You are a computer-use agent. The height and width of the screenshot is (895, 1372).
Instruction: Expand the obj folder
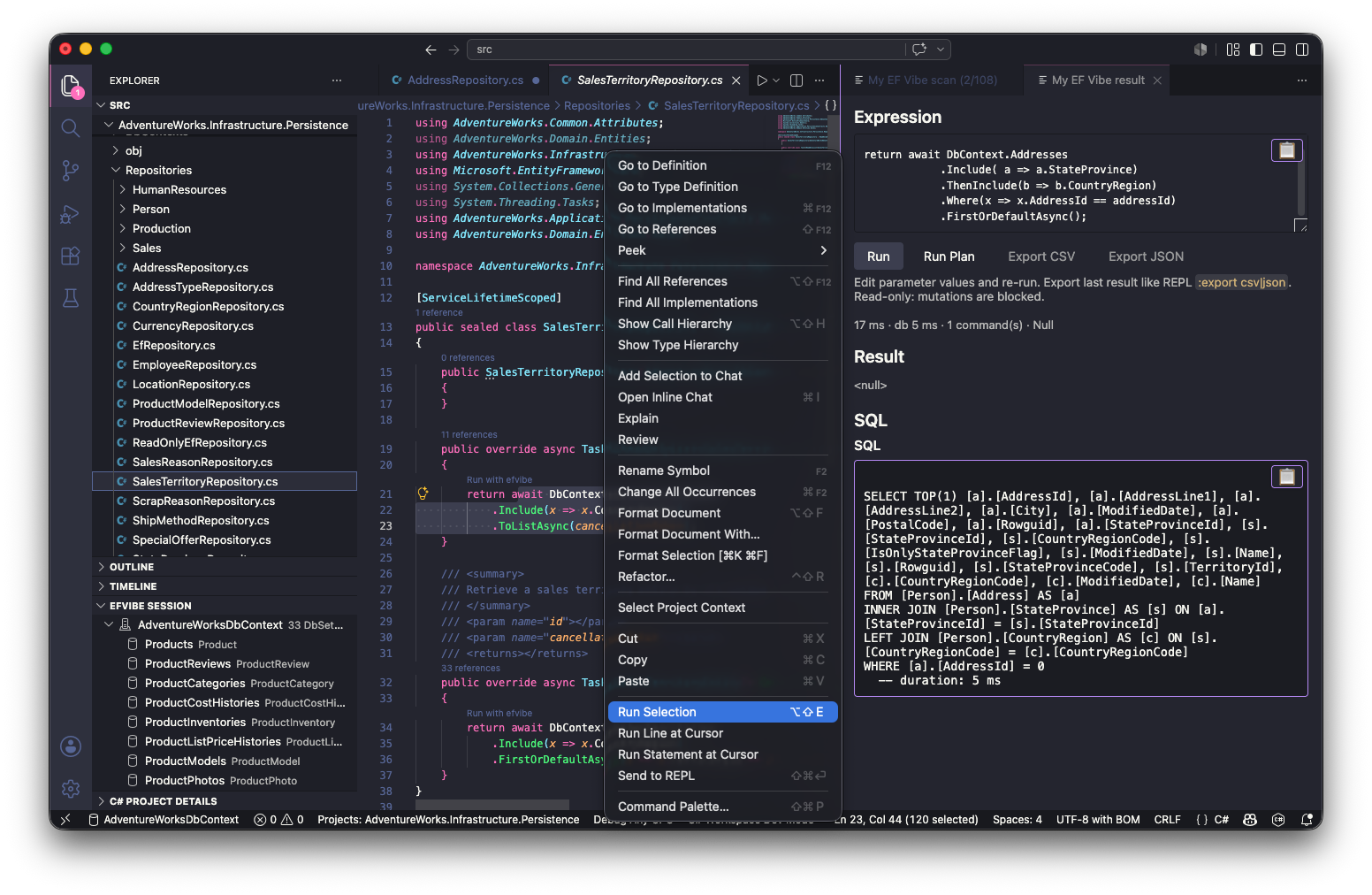(x=225, y=150)
